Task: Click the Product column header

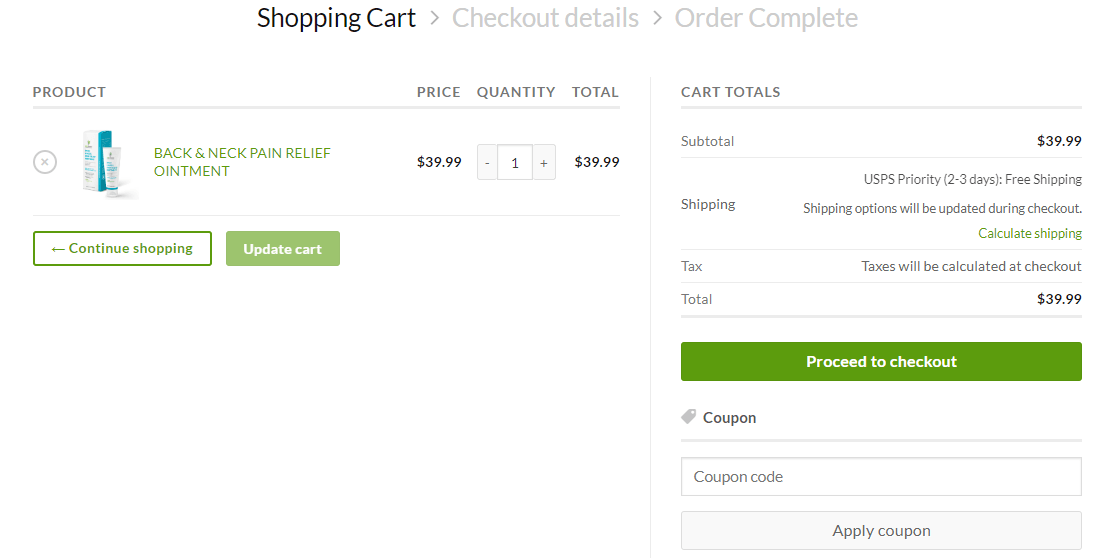Action: (69, 92)
